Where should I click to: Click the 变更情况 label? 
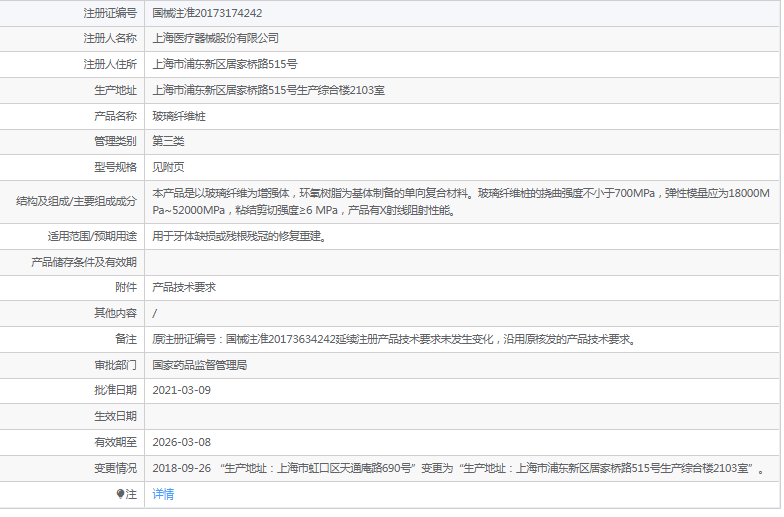(x=116, y=468)
